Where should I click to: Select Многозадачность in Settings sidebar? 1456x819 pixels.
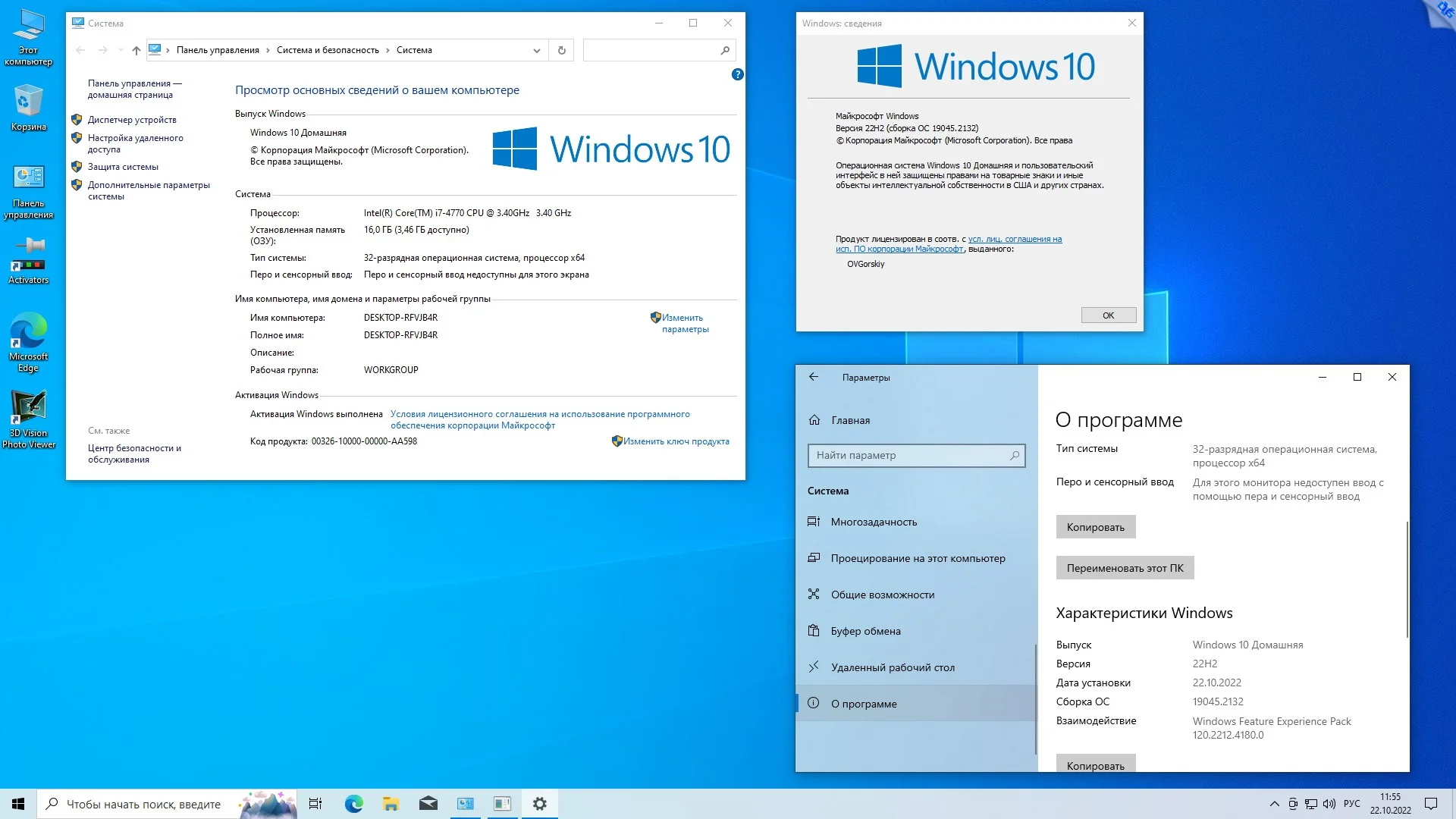[874, 522]
